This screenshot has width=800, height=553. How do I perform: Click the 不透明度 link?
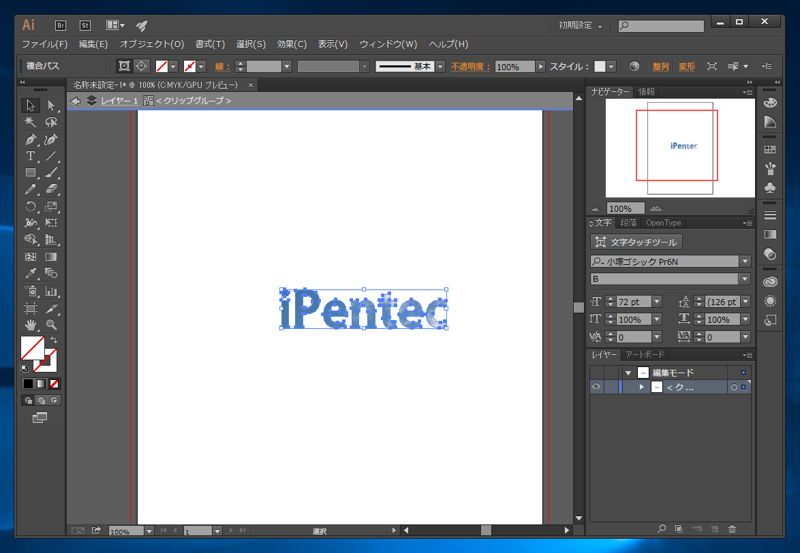470,66
